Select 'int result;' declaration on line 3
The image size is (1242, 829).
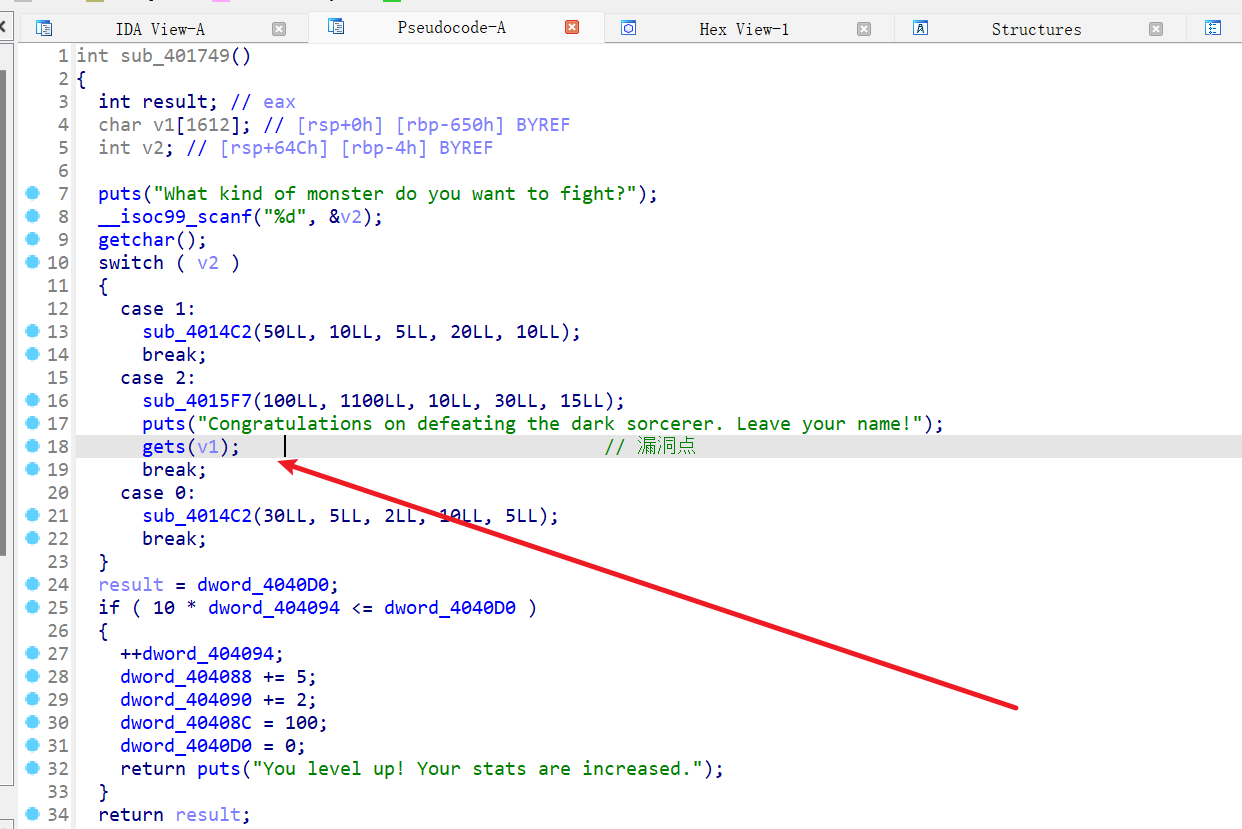tap(157, 101)
